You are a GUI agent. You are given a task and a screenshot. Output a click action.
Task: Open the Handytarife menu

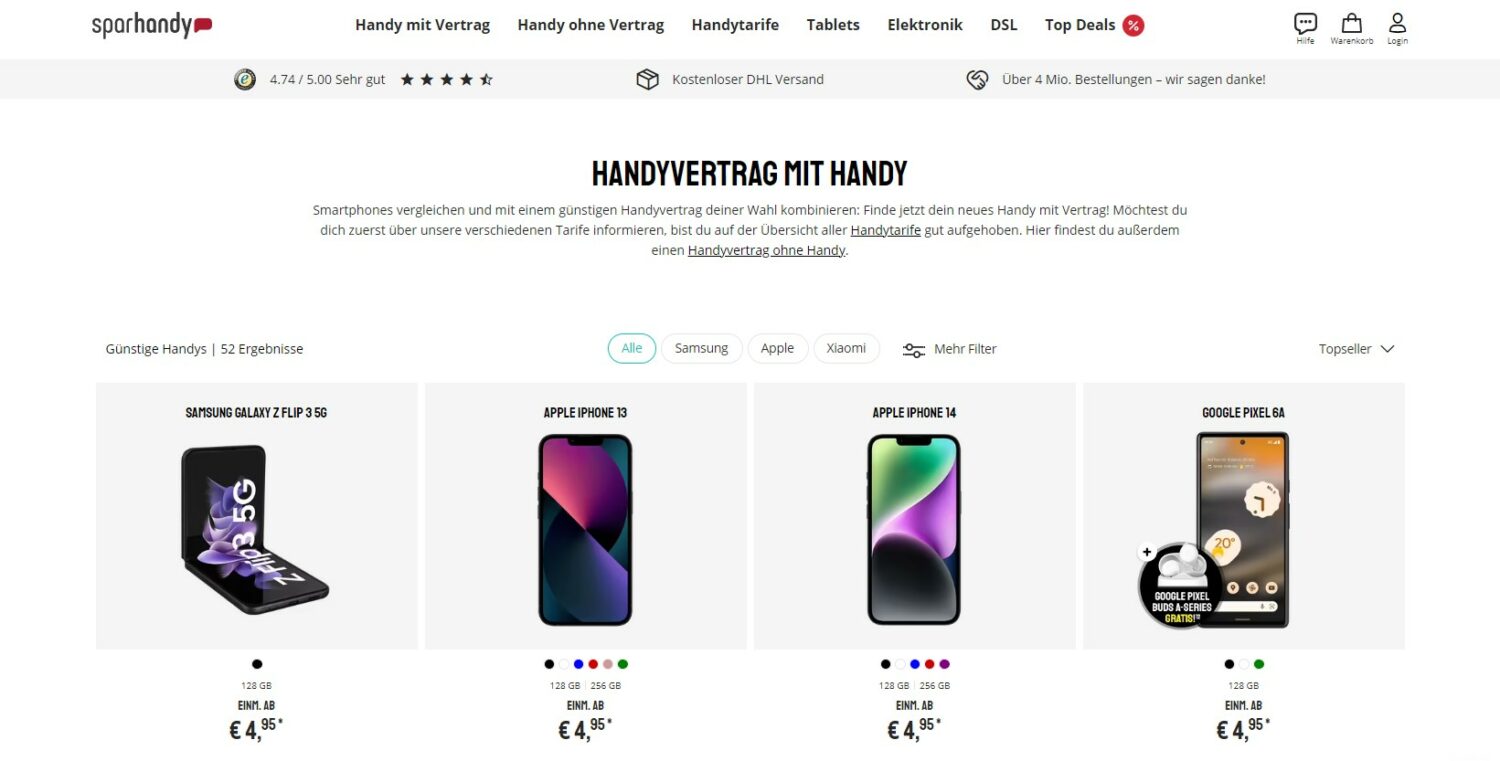point(735,25)
